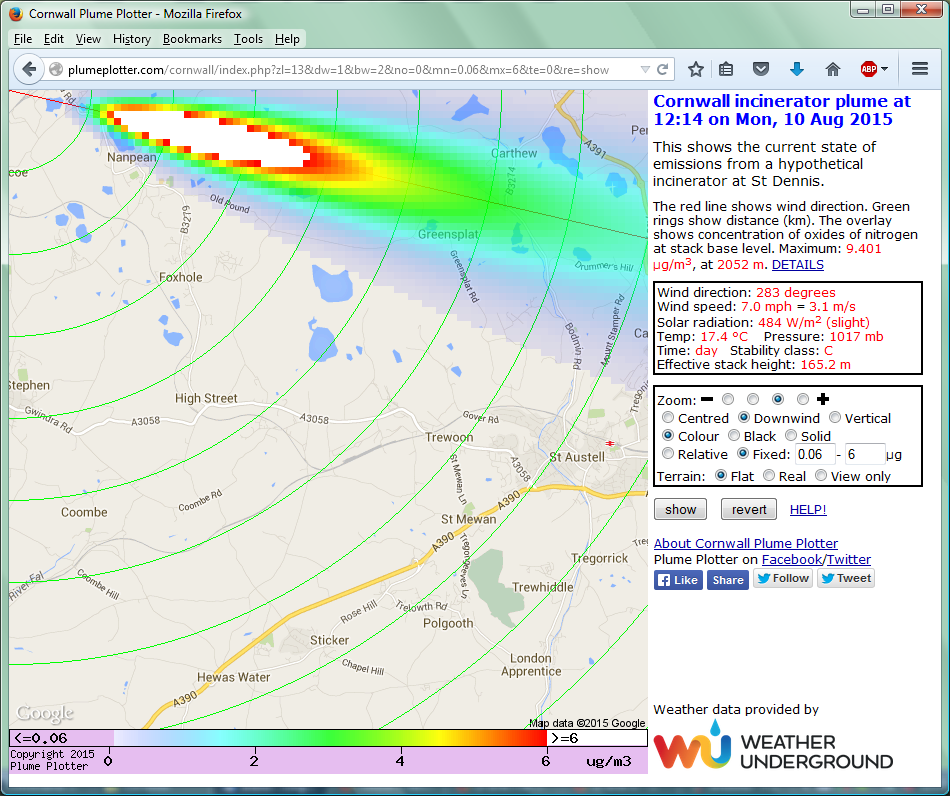Viewport: 950px width, 796px height.
Task: Reload the page with refresh icon
Action: click(662, 70)
